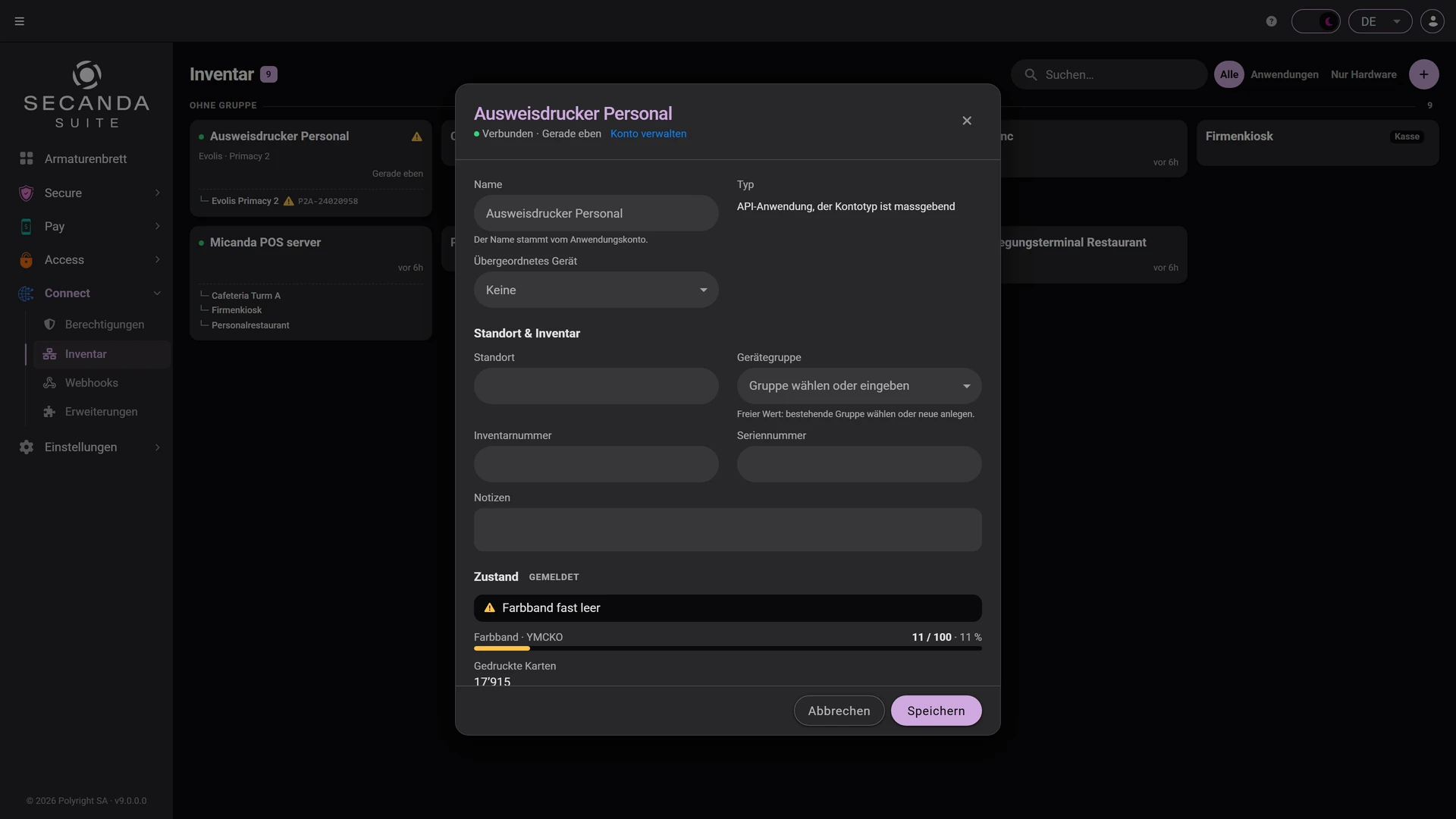
Task: Click the Abbrechen button
Action: [x=839, y=711]
